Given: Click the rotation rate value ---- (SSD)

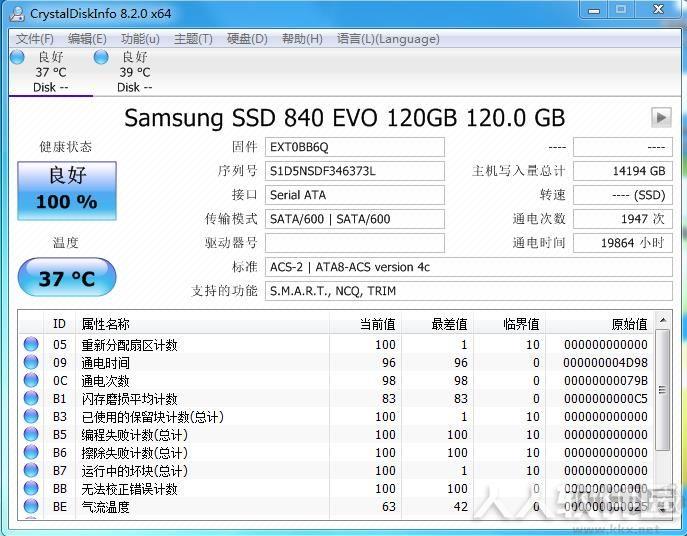Looking at the screenshot, I should click(623, 195).
